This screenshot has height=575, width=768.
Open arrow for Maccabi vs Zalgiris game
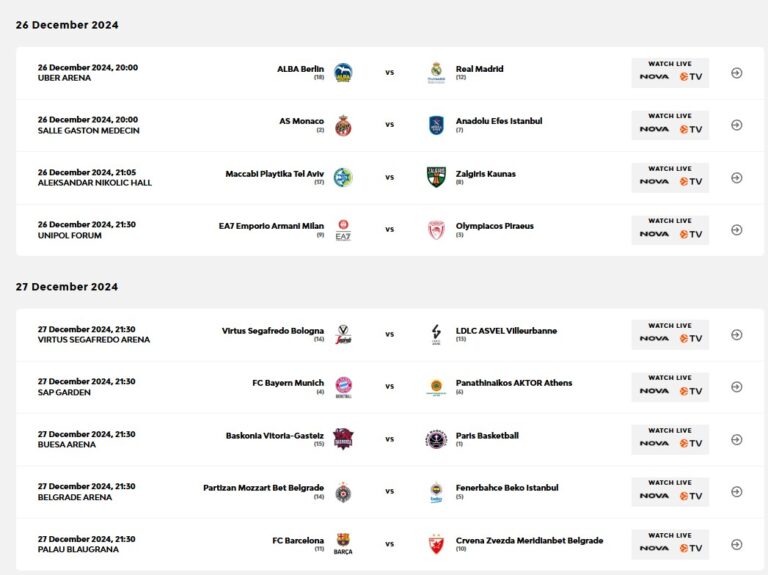tap(737, 178)
